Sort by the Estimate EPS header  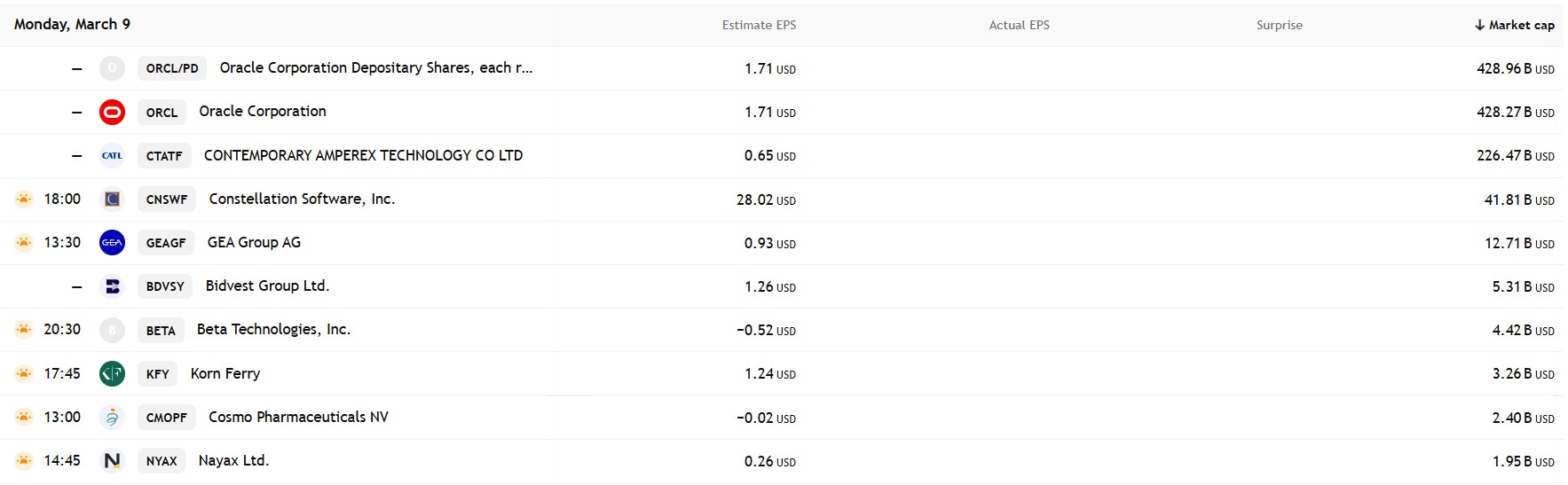point(759,25)
